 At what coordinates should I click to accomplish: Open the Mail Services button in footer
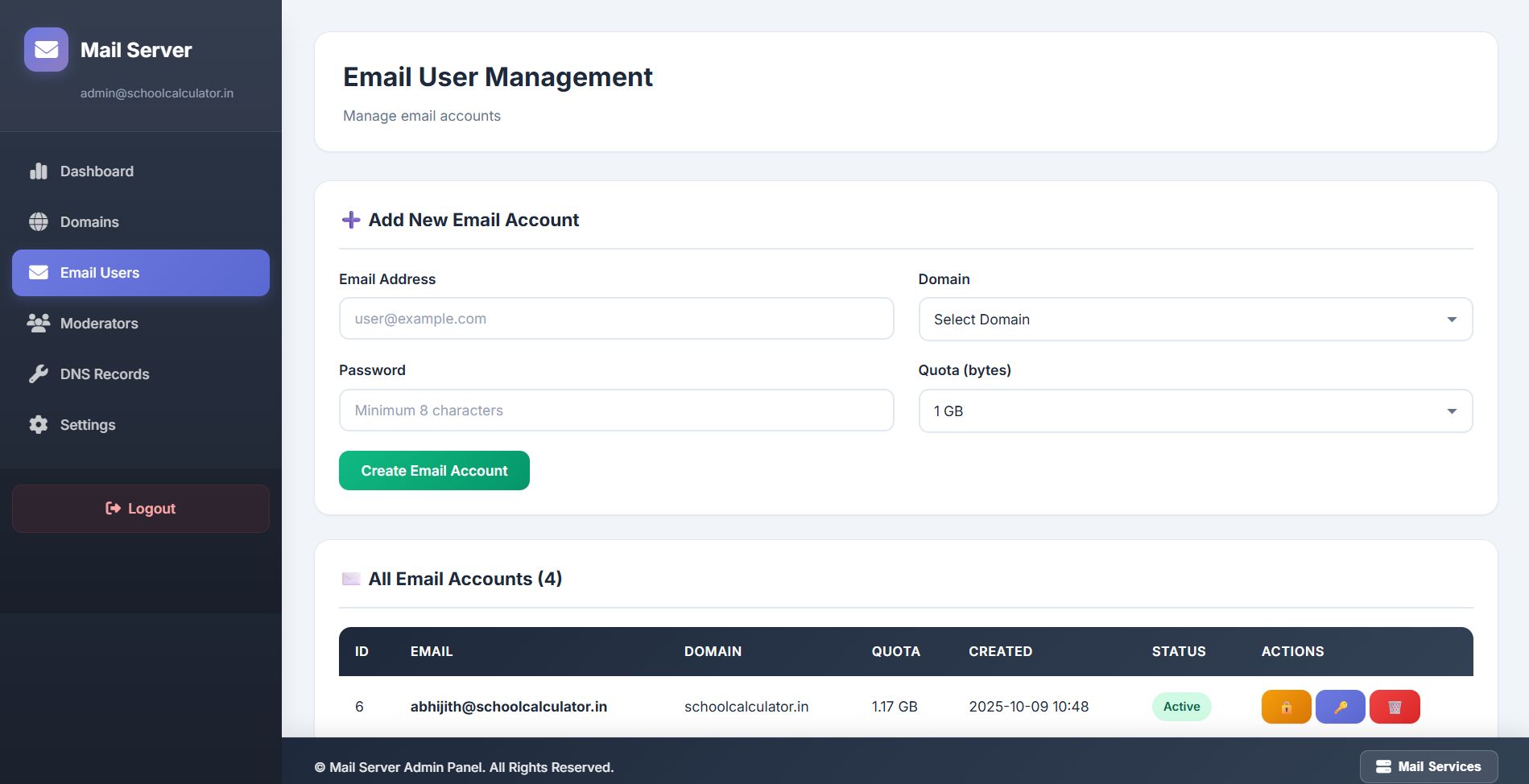pos(1428,766)
